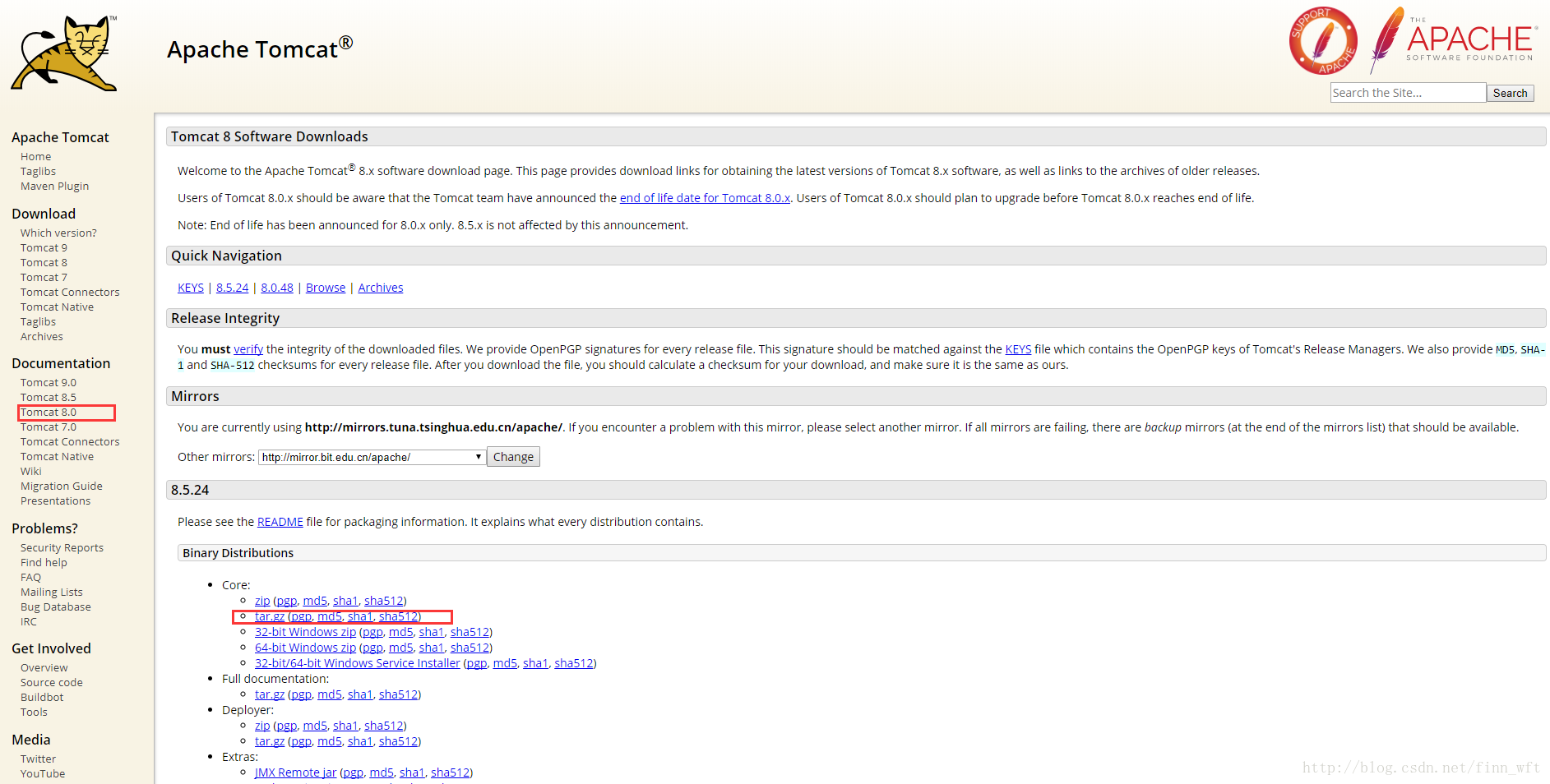Open sha512 checksum for Core tar.gz
The image size is (1550, 784).
tap(398, 616)
